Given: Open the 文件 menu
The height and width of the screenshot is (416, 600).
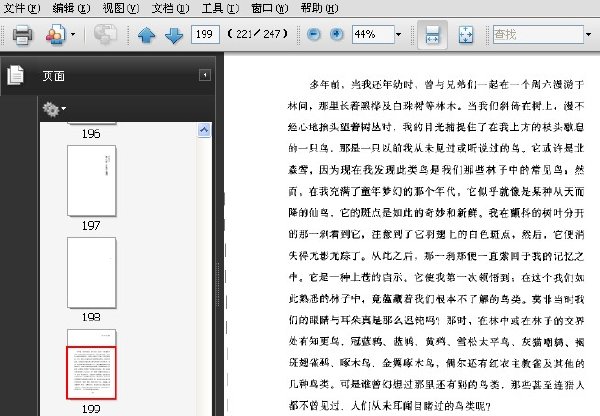Looking at the screenshot, I should (21, 8).
